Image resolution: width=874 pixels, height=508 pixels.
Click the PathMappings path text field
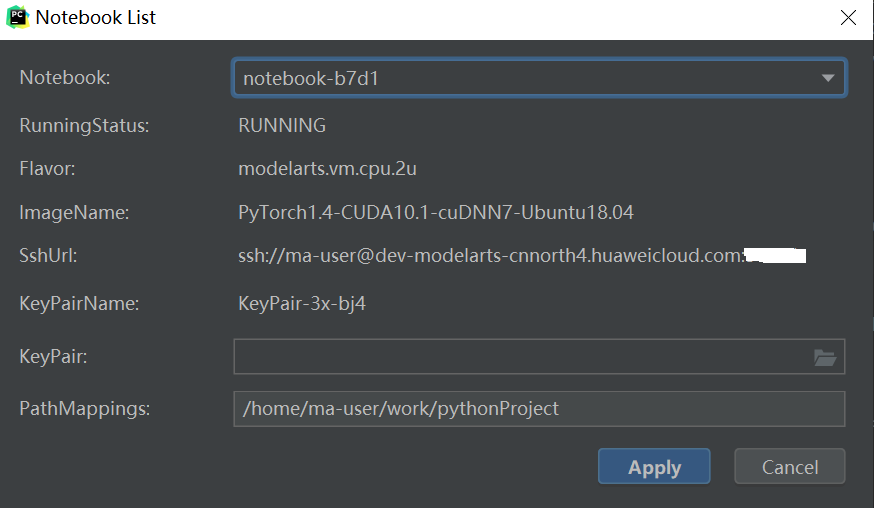(x=538, y=409)
